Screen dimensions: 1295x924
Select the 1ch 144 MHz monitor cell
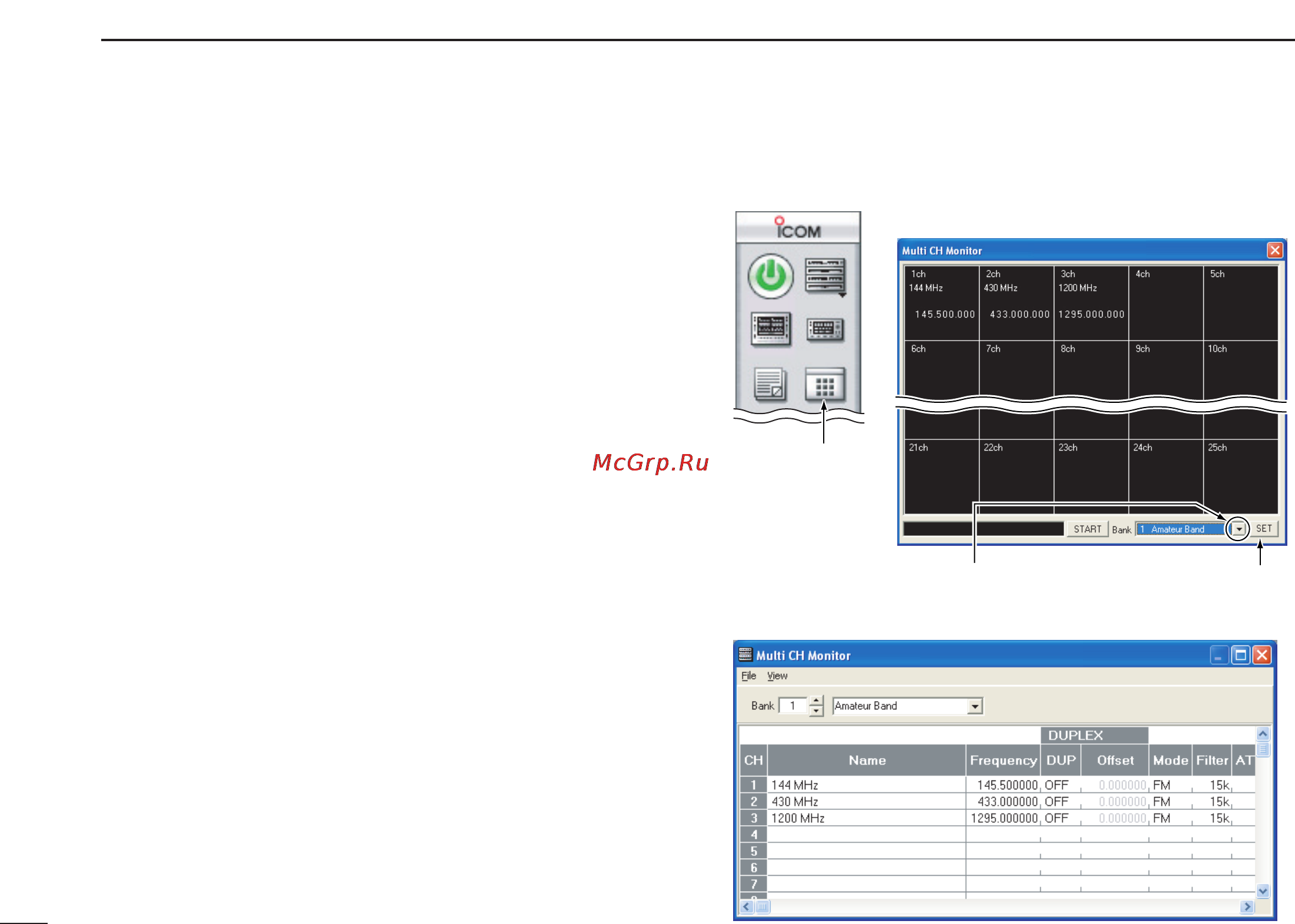point(941,303)
